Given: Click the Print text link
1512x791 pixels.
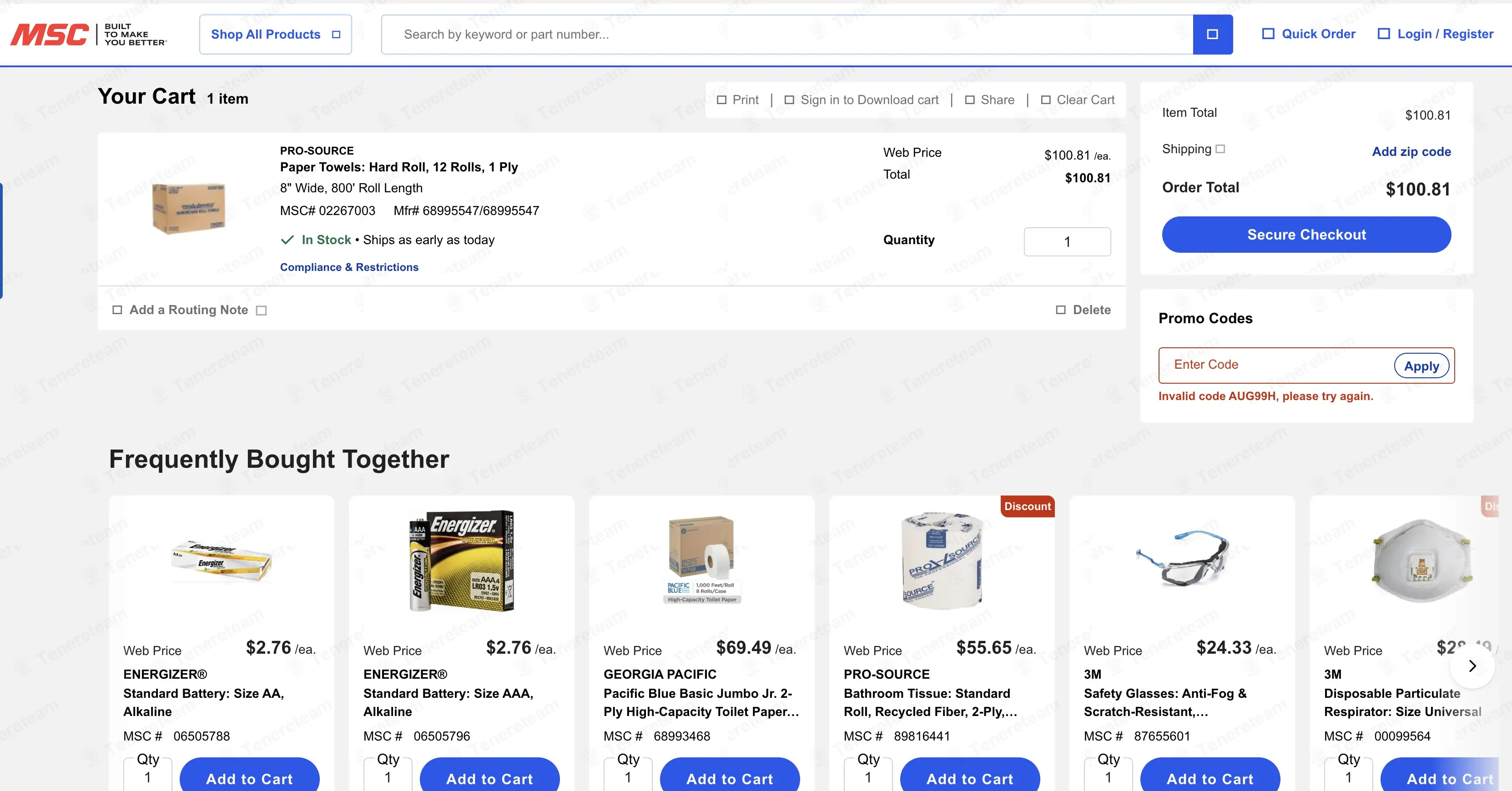Looking at the screenshot, I should pyautogui.click(x=746, y=100).
